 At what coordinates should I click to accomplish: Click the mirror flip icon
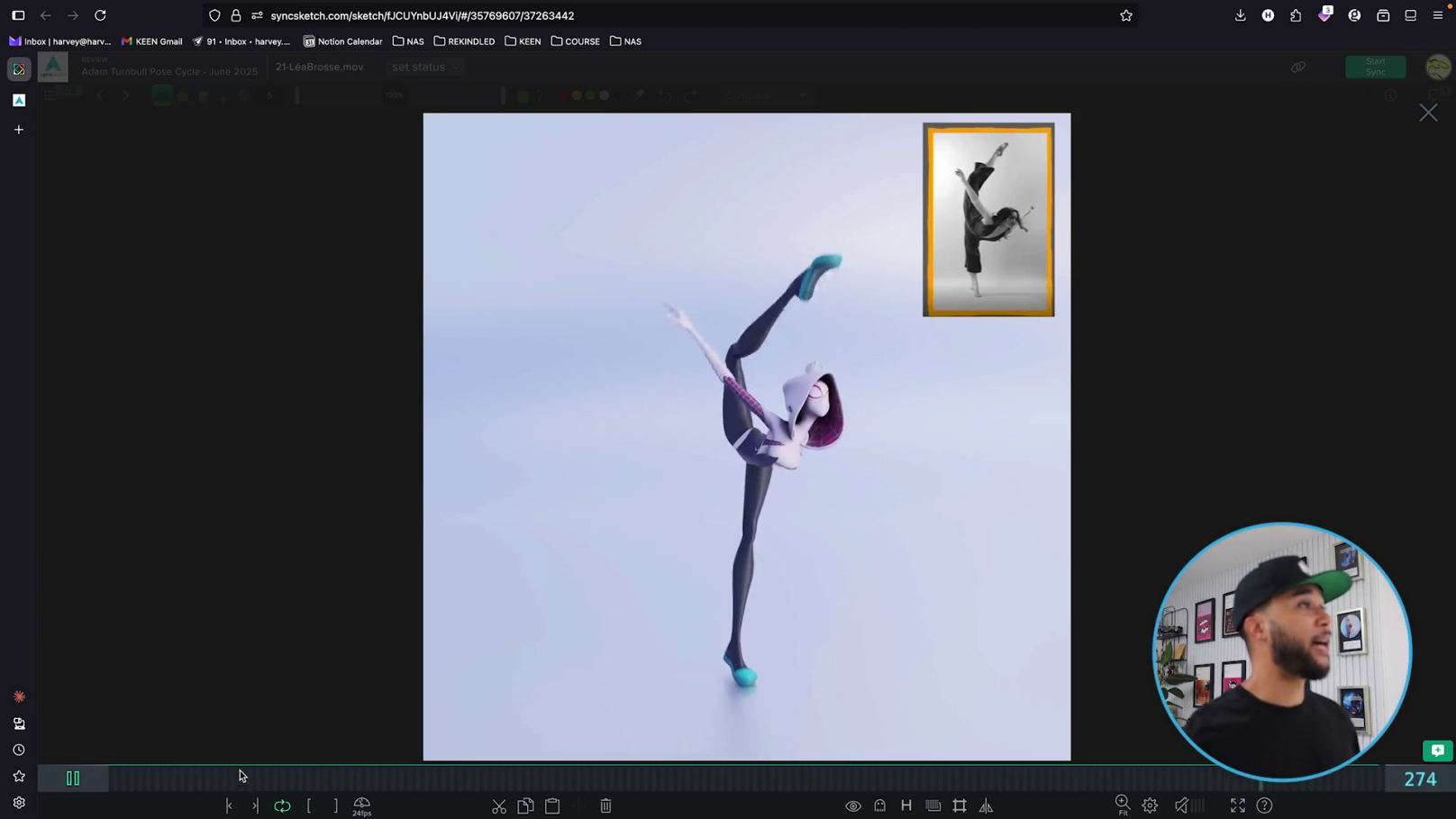coord(987,806)
